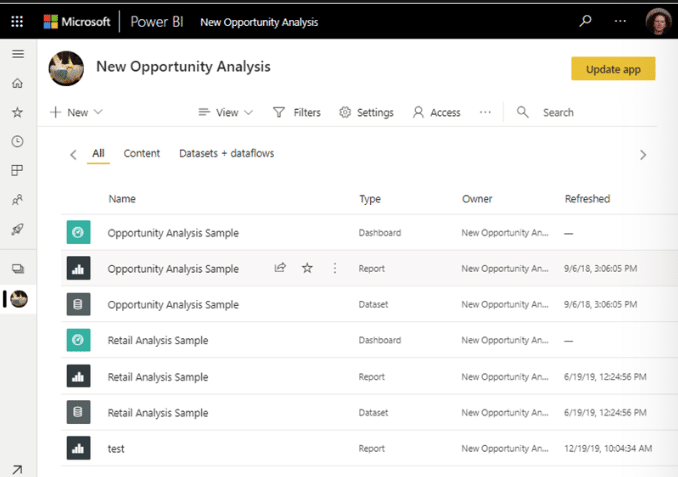Click Opportunity Analysis Sample dashboard icon
The image size is (678, 477).
[78, 232]
